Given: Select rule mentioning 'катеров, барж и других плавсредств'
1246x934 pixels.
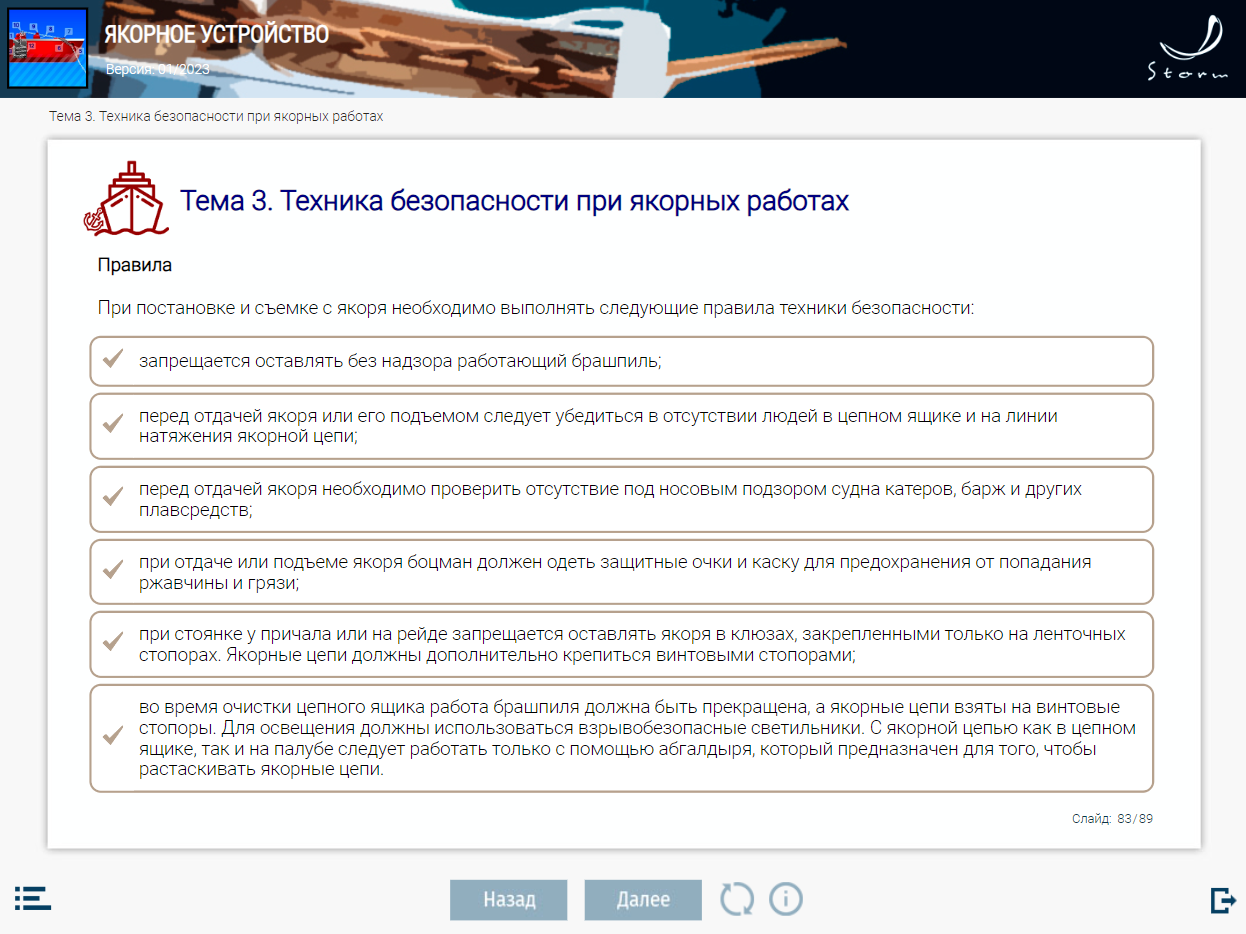Looking at the screenshot, I should pos(621,499).
